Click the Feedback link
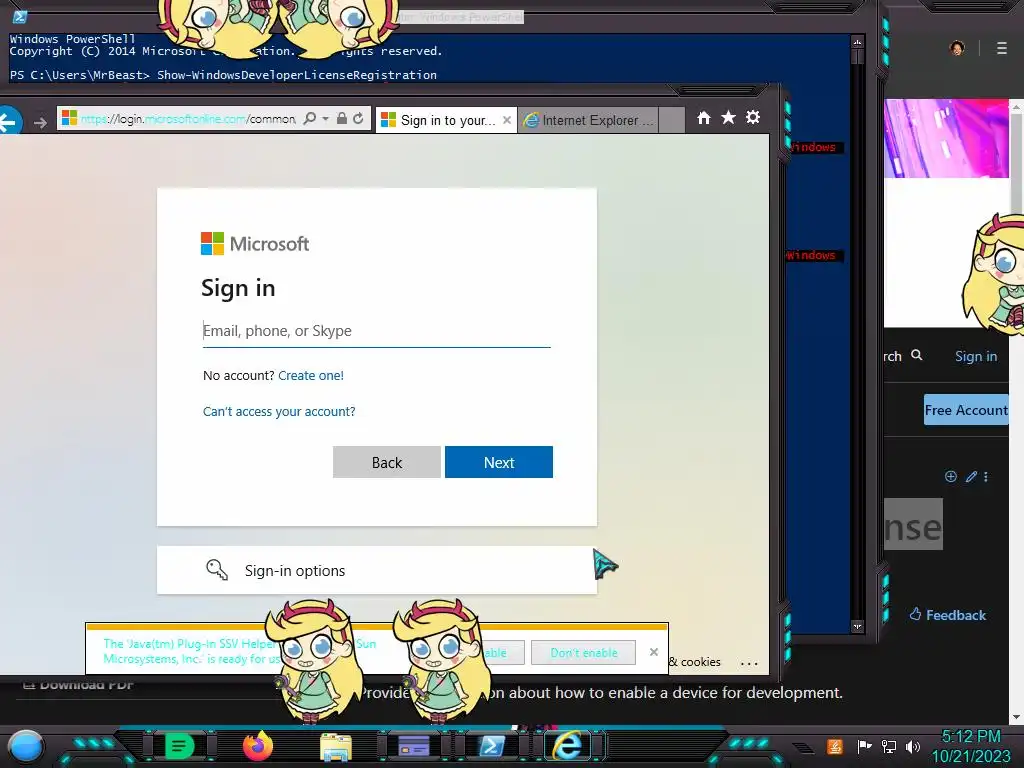 pyautogui.click(x=948, y=615)
